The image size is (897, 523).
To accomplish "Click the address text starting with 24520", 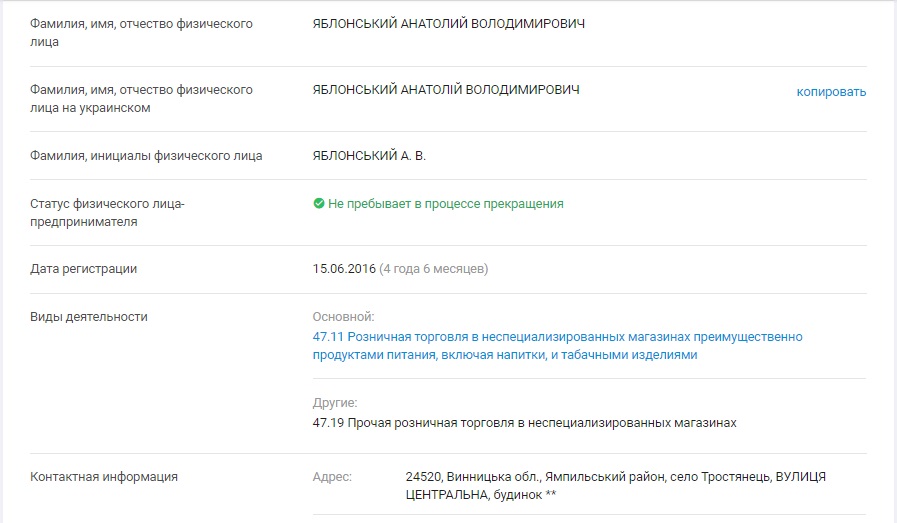I will pyautogui.click(x=615, y=485).
